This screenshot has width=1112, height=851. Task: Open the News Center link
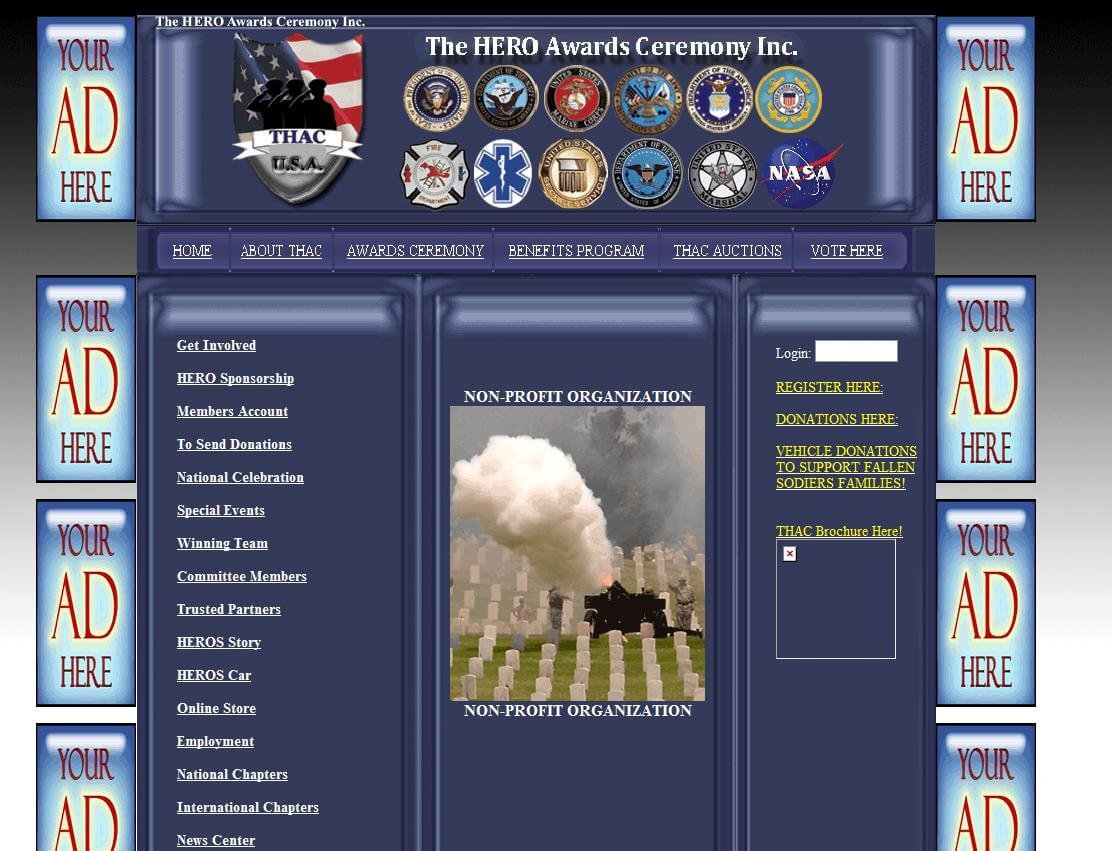pos(216,840)
